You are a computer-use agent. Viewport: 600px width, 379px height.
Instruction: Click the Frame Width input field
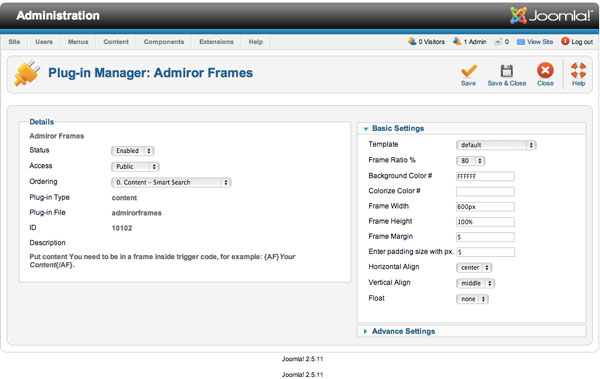[x=485, y=207]
